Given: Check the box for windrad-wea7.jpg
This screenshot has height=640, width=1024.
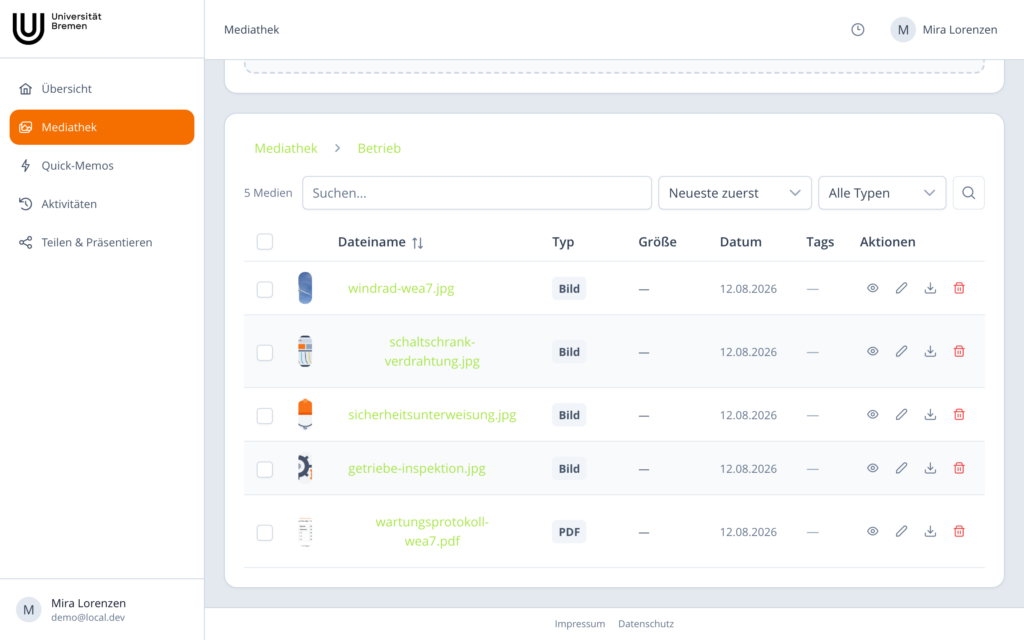Looking at the screenshot, I should tap(264, 289).
